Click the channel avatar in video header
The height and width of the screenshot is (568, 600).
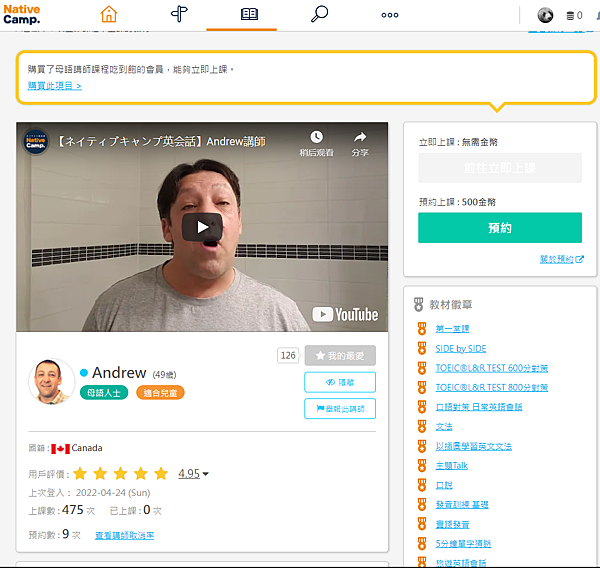point(35,142)
